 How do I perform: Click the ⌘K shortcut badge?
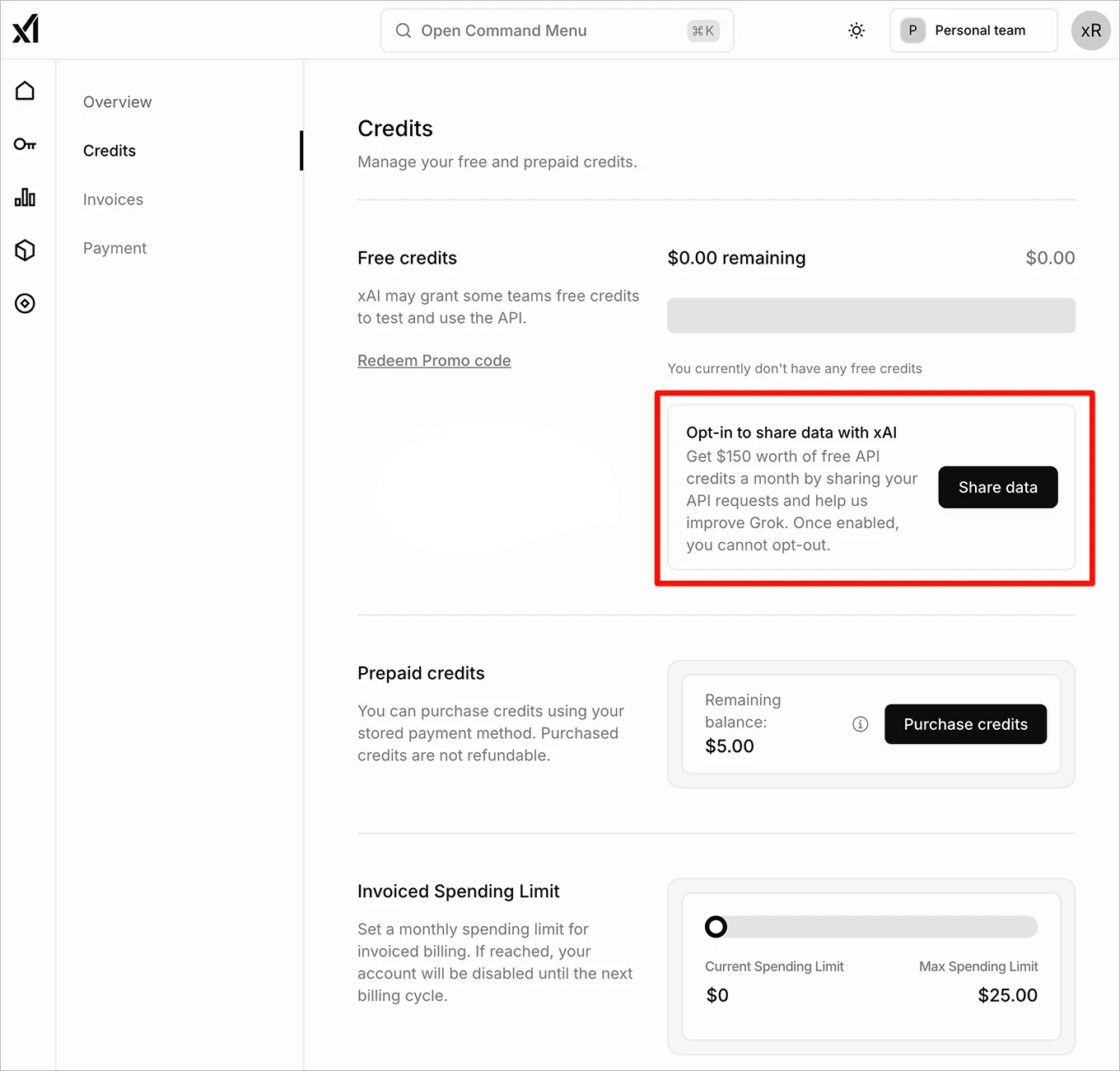point(703,30)
